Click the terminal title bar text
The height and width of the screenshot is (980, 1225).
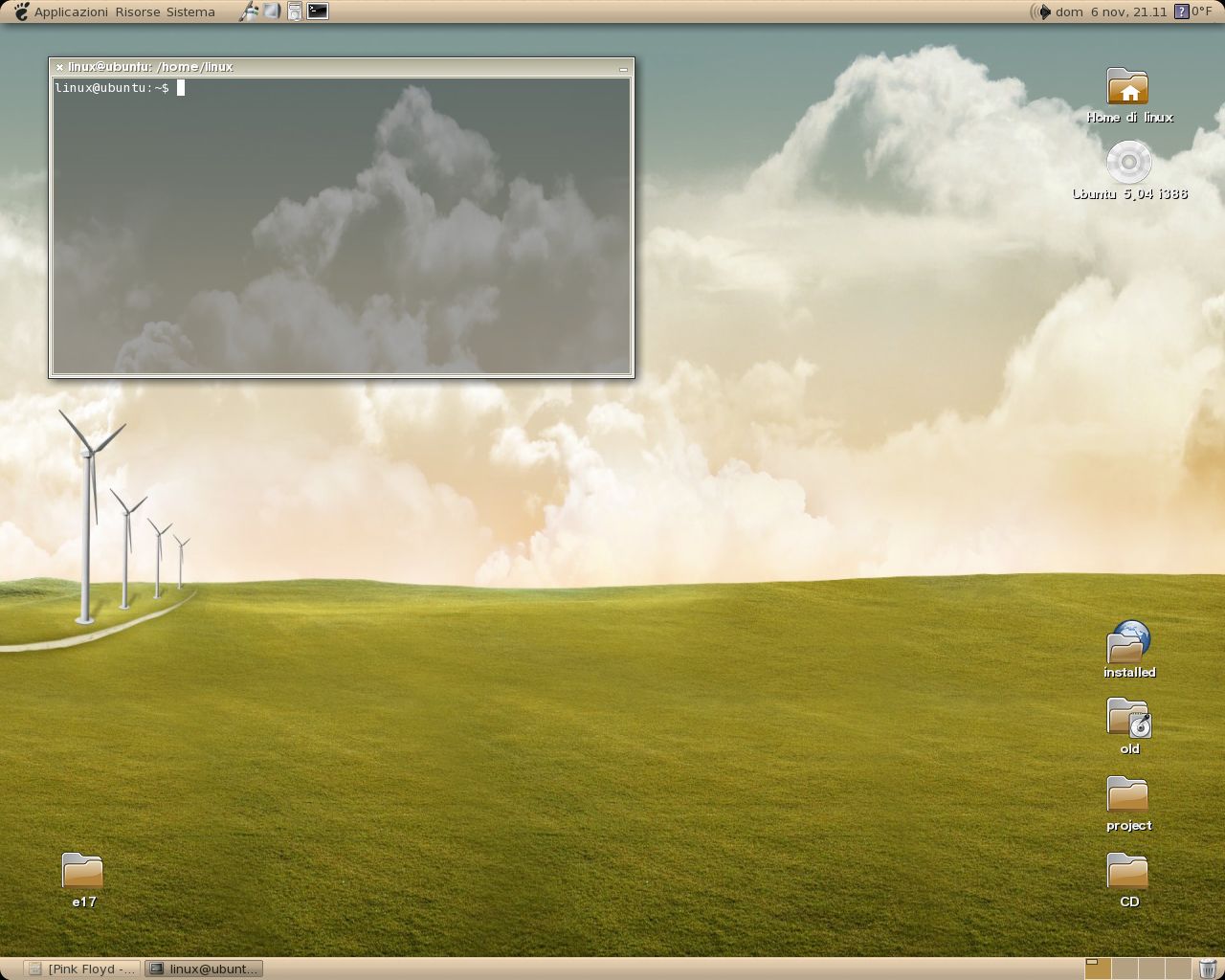coord(151,67)
